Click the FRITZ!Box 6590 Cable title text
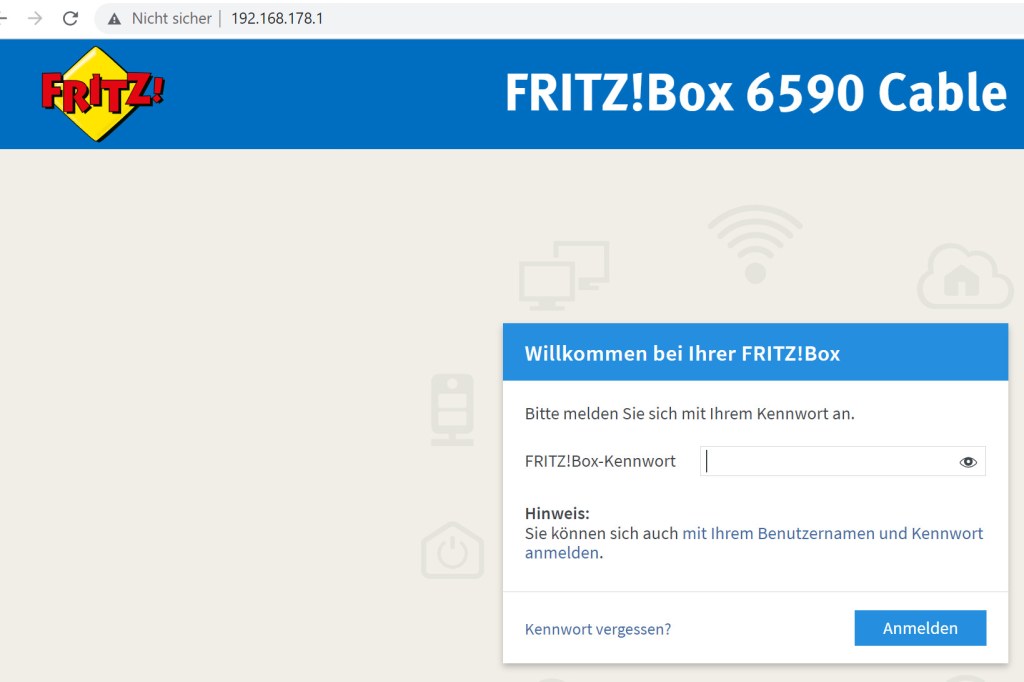The height and width of the screenshot is (682, 1024). [x=756, y=92]
